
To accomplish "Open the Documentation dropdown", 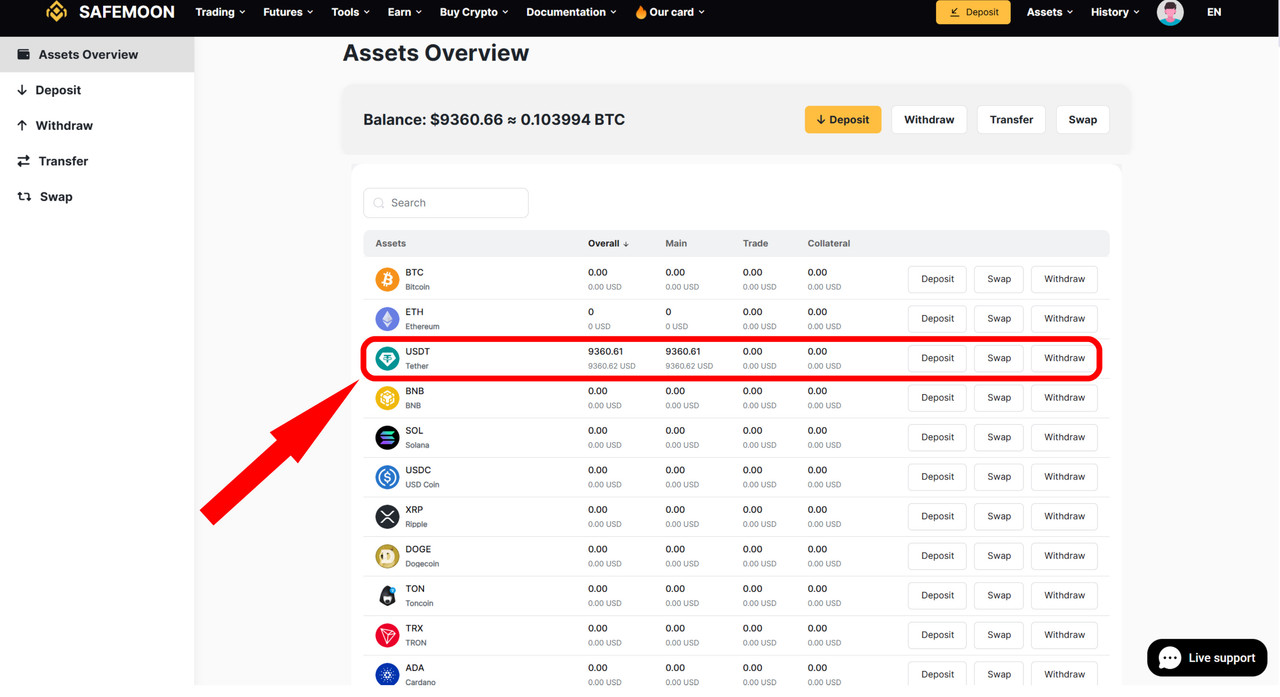I will point(572,12).
